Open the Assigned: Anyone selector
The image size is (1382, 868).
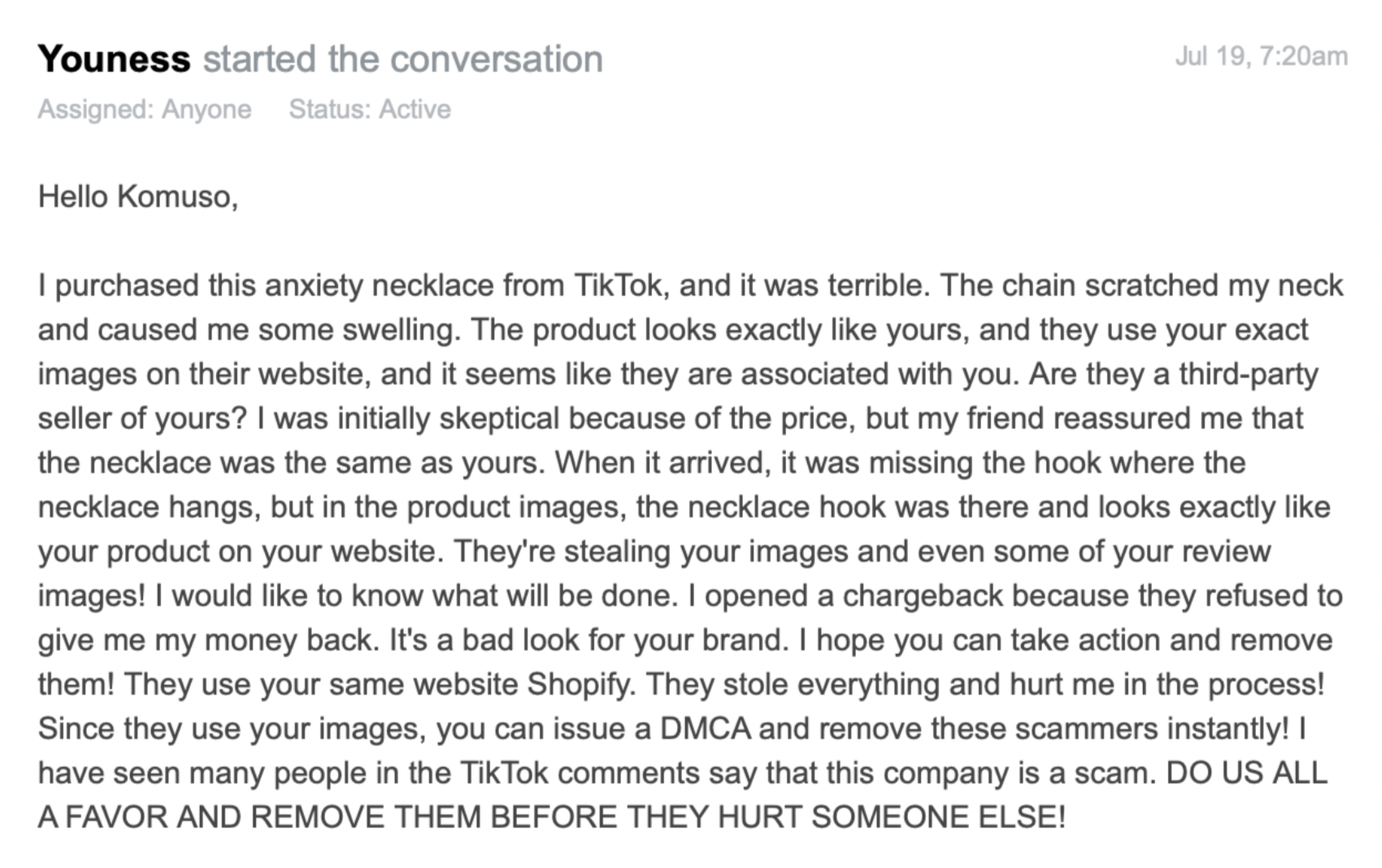coord(145,109)
